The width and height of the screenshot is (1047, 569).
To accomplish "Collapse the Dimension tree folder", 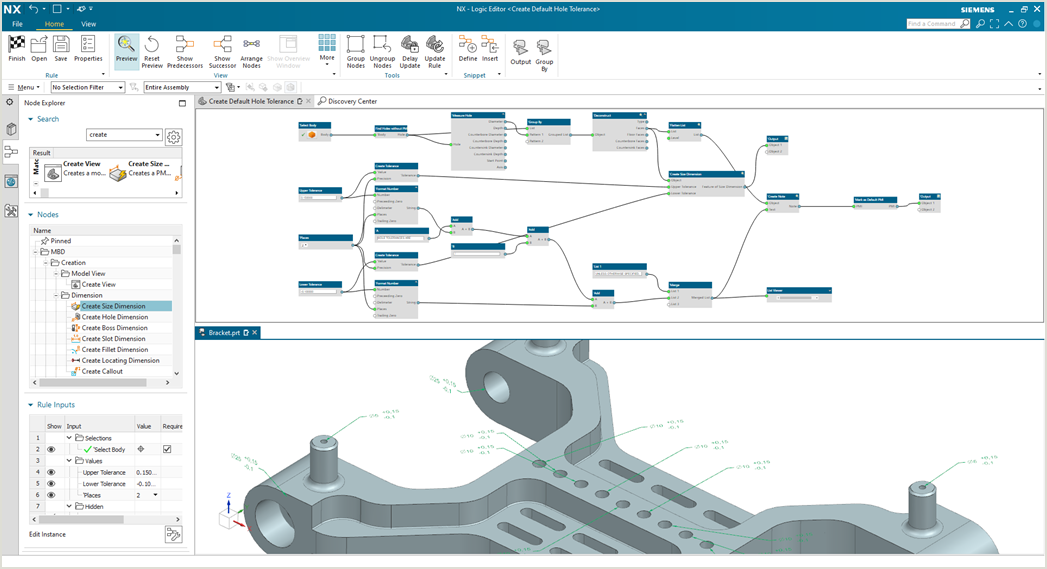I will click(57, 295).
